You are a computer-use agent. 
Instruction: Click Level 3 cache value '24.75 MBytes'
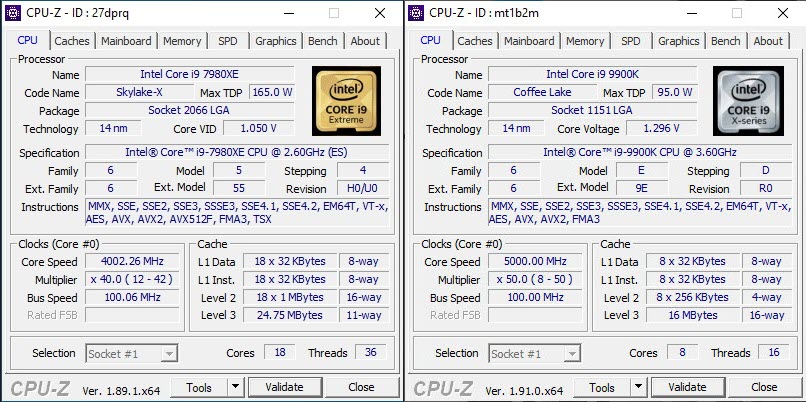(290, 315)
